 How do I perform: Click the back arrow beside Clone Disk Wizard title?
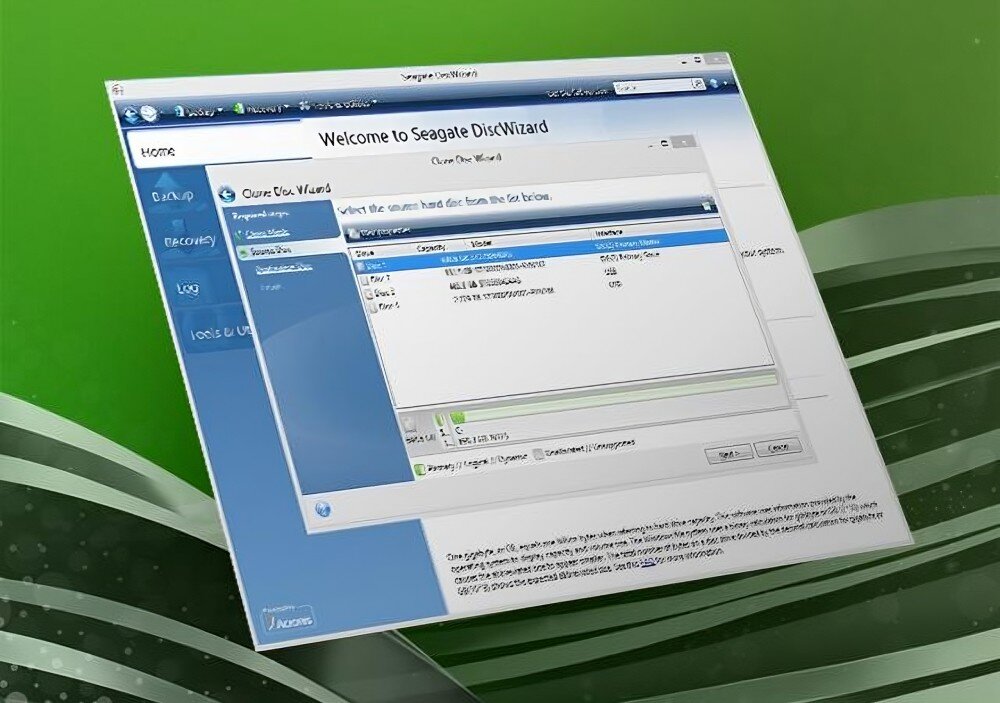pyautogui.click(x=225, y=193)
